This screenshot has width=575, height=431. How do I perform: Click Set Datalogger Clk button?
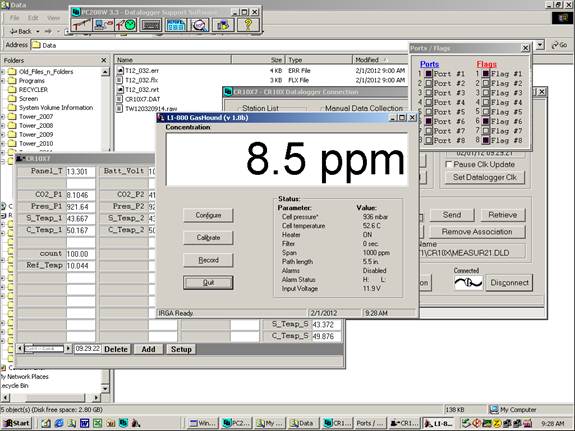[484, 177]
